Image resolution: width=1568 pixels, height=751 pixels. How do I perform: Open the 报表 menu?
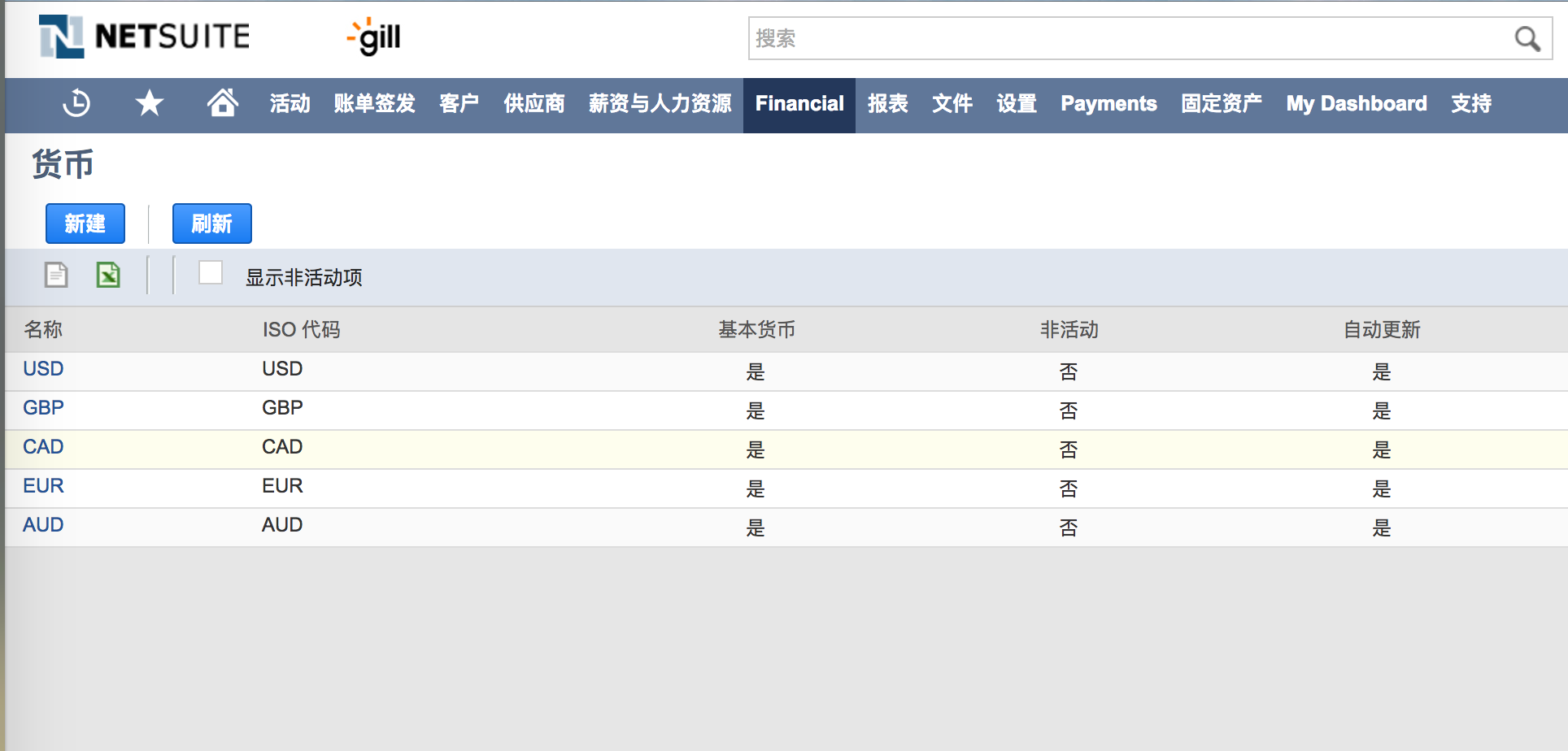(x=887, y=104)
